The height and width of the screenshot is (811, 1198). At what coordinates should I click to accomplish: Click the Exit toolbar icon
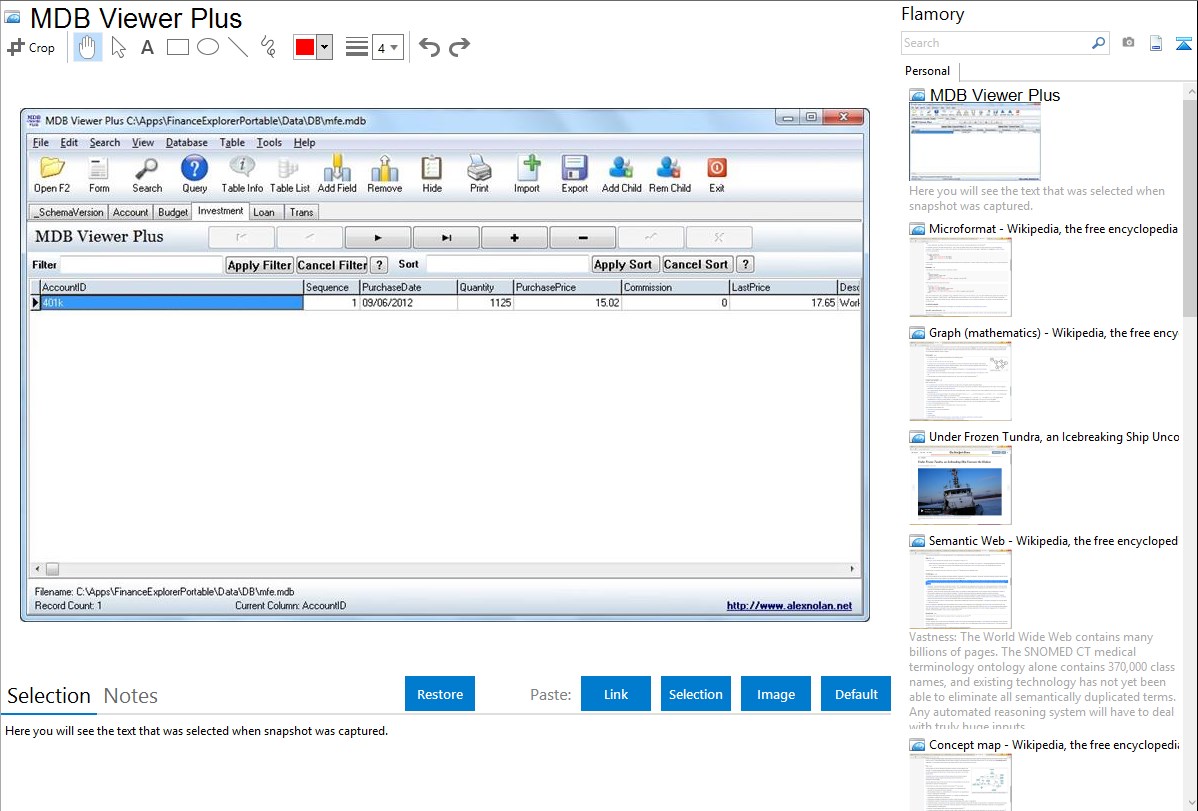pos(717,174)
